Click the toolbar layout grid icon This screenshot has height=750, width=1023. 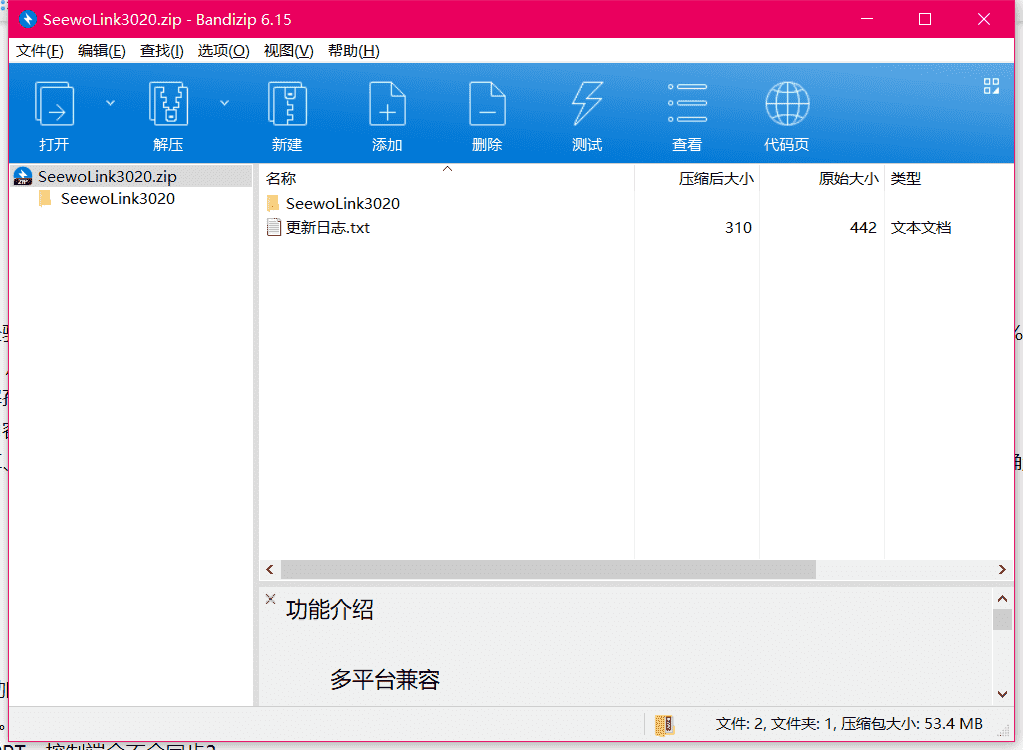(x=992, y=86)
